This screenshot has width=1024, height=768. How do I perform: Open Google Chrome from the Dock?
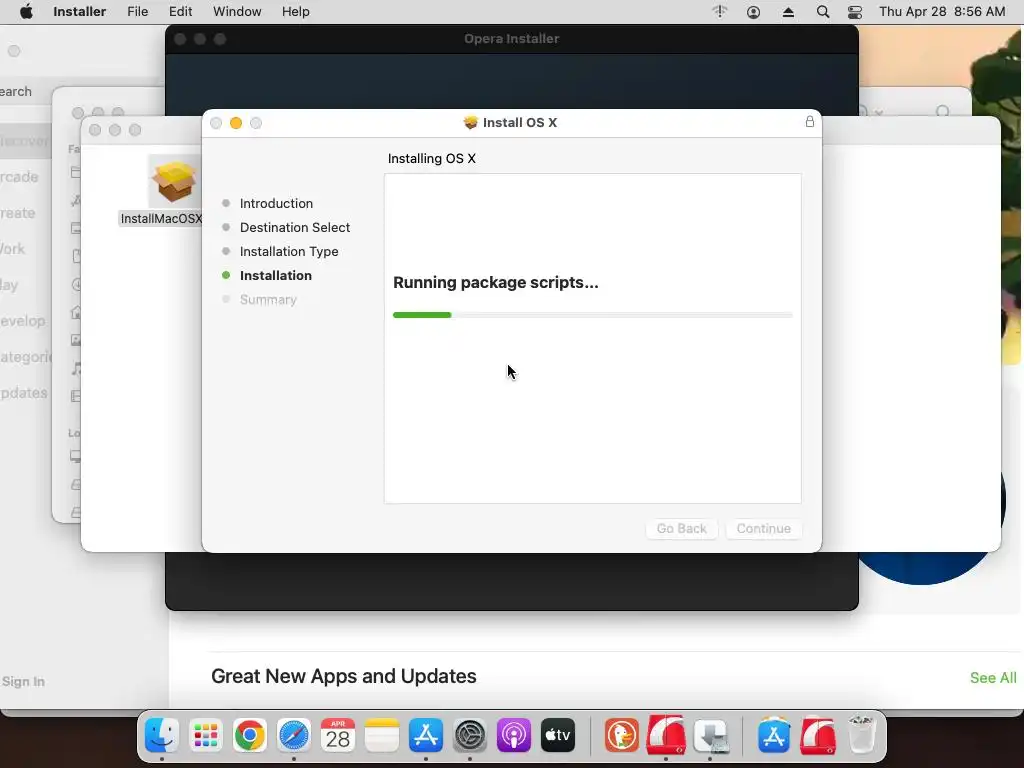point(249,735)
